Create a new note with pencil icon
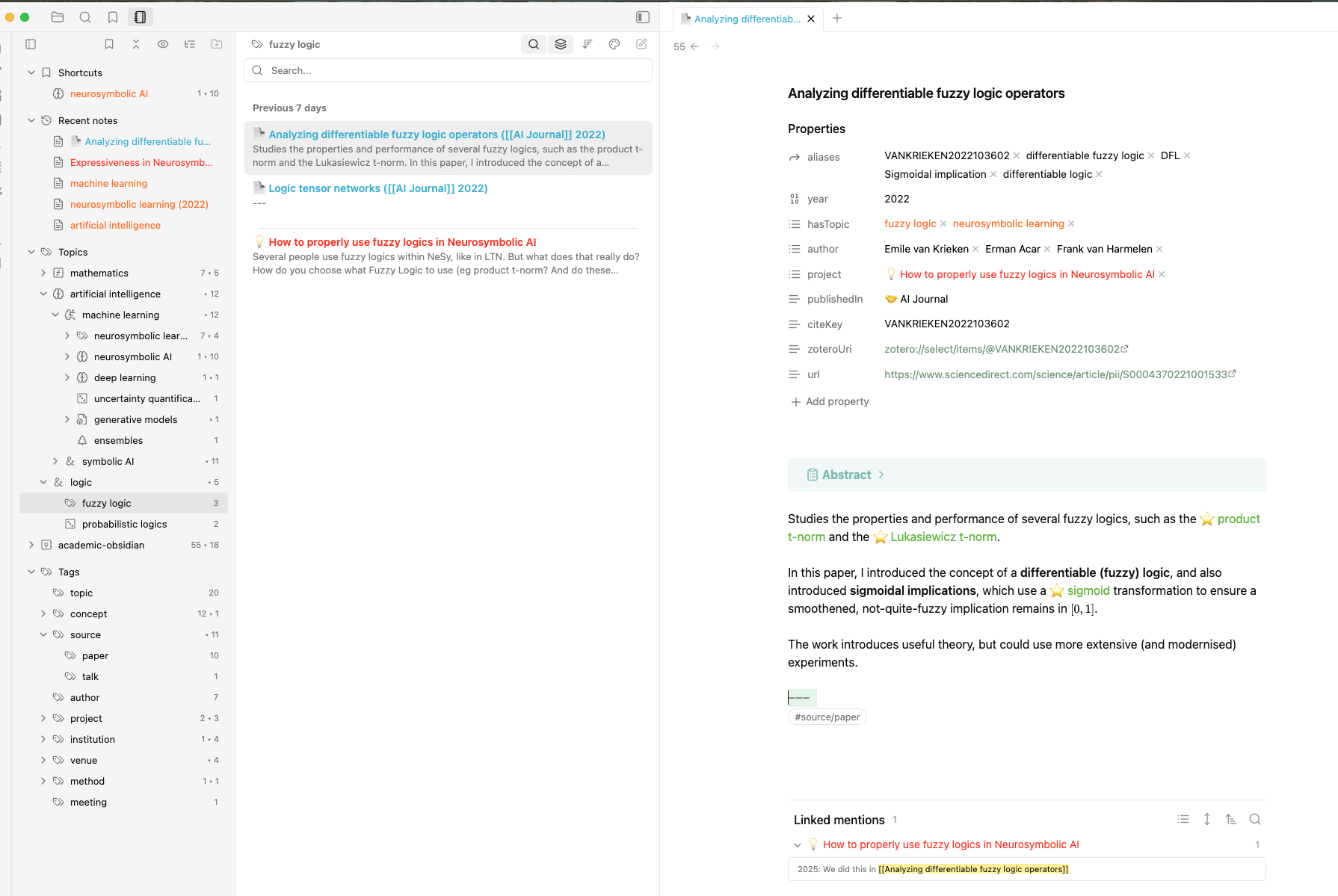Screen dimensions: 1338x896 tap(641, 45)
